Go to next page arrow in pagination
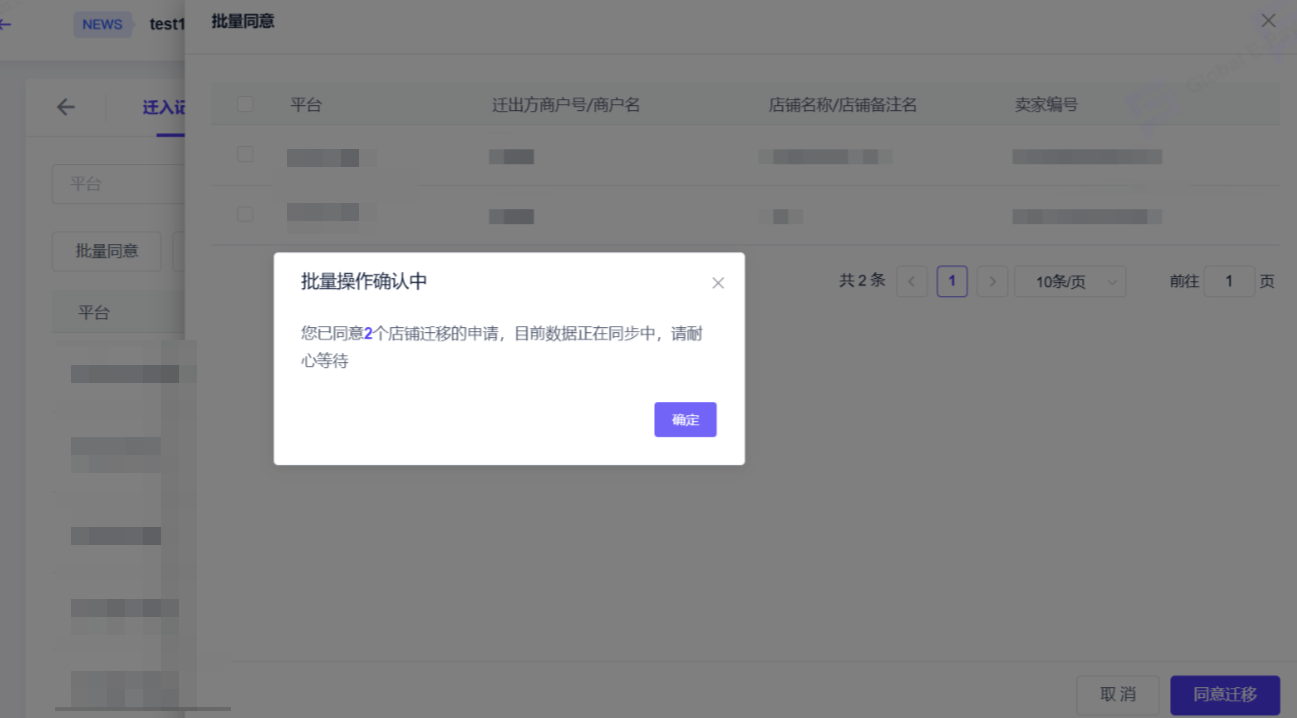 pos(991,282)
